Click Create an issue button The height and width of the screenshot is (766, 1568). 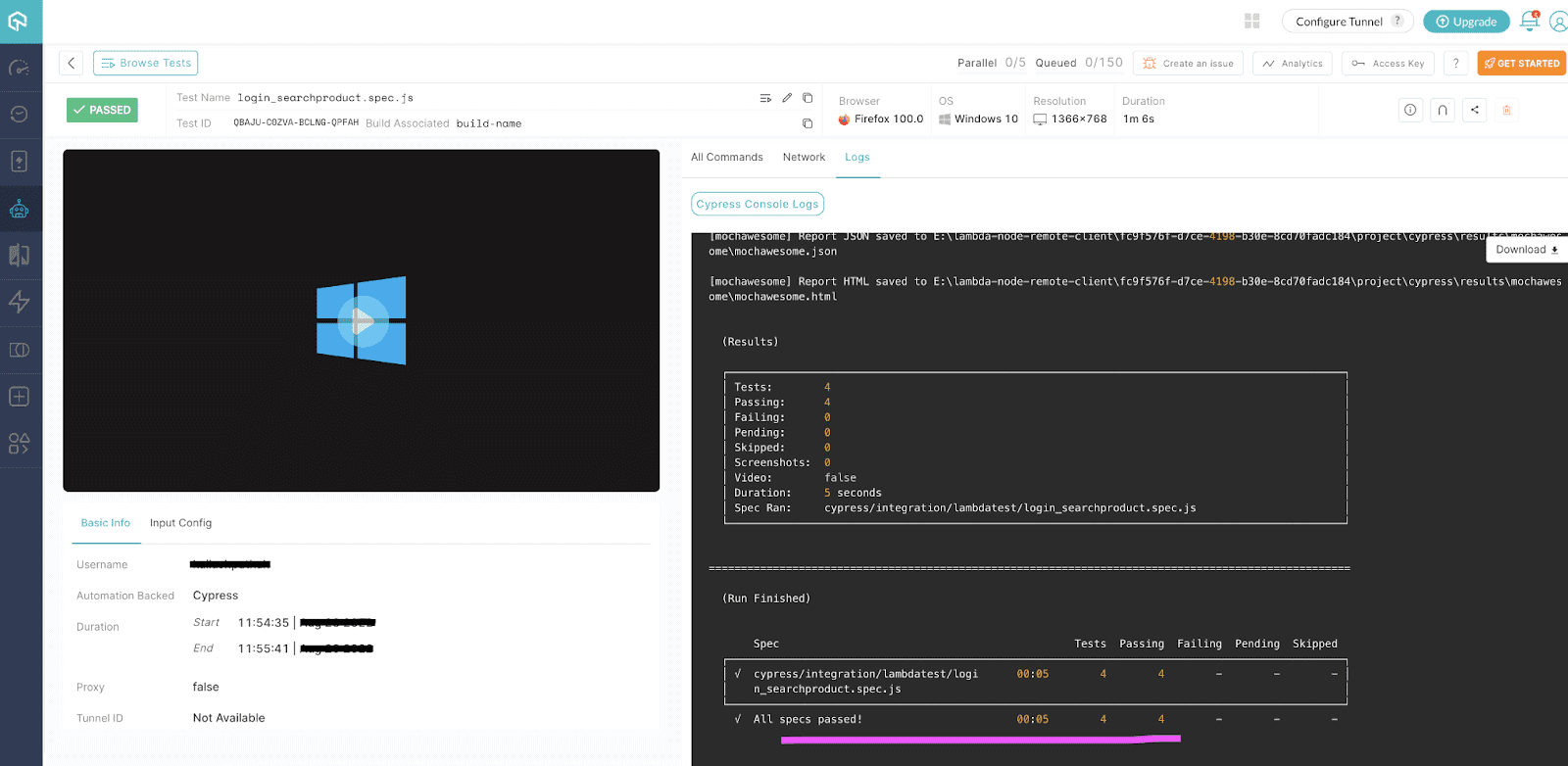click(1188, 63)
